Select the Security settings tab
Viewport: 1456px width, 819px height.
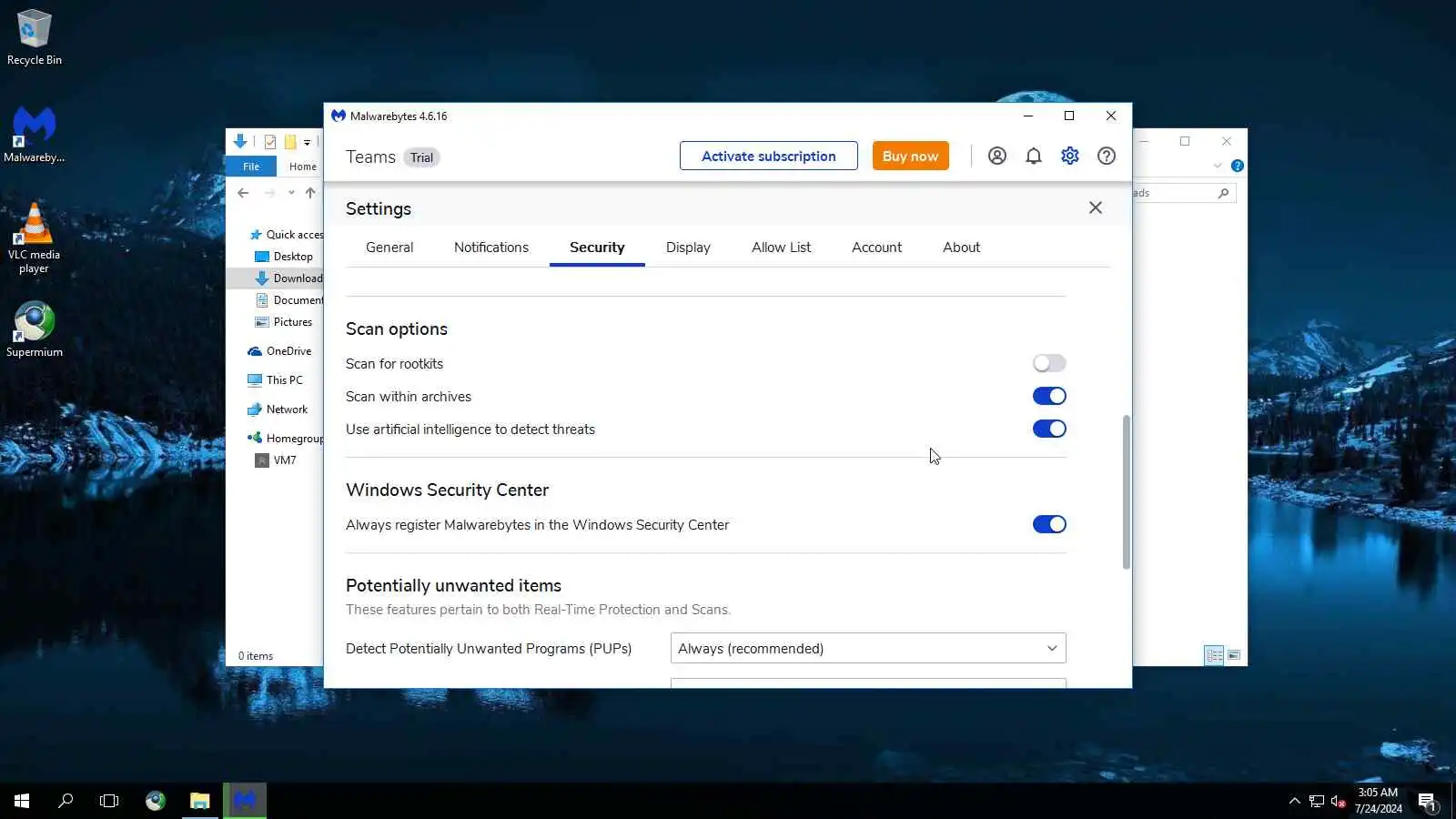pyautogui.click(x=597, y=248)
